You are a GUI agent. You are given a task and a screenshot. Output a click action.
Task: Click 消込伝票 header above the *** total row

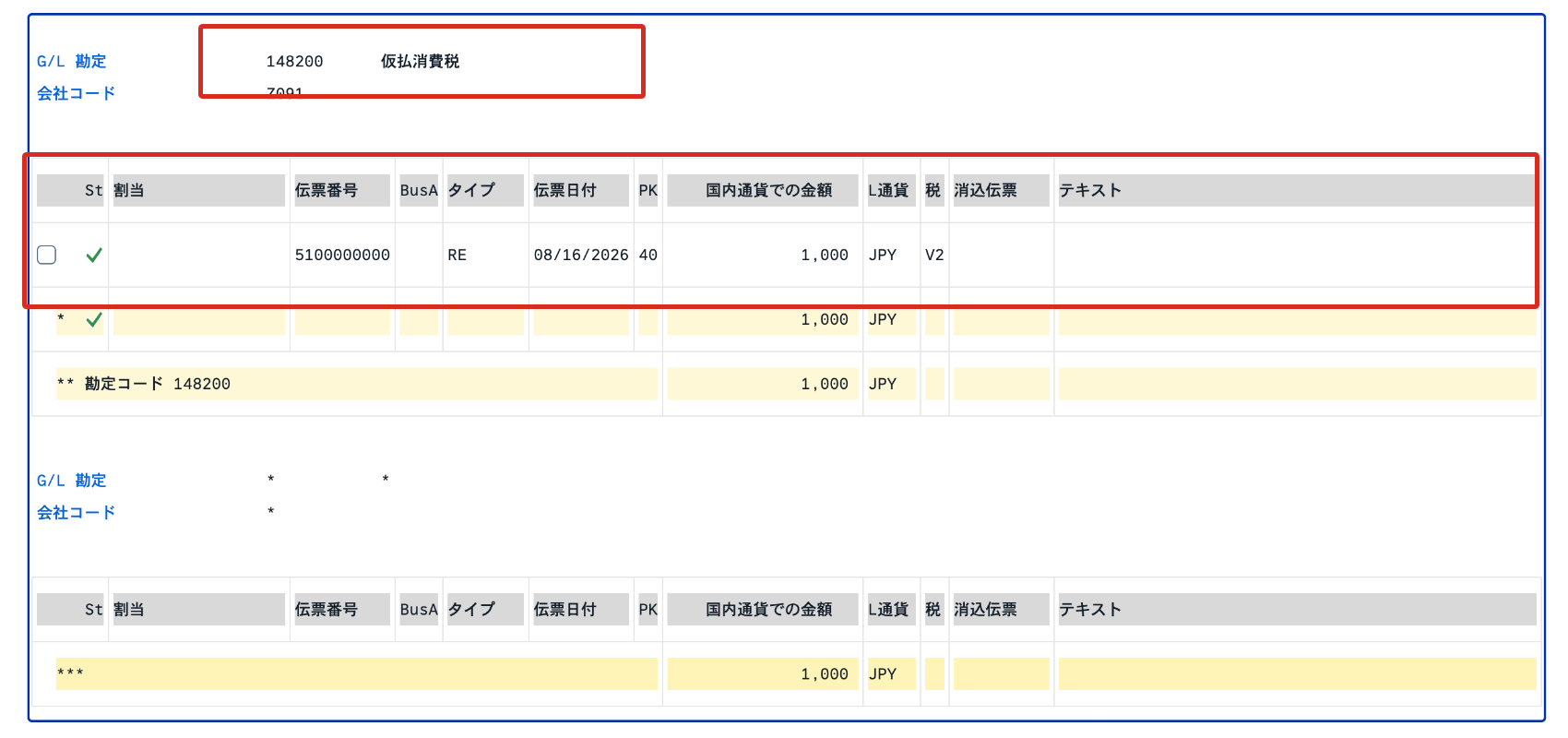click(x=1002, y=609)
